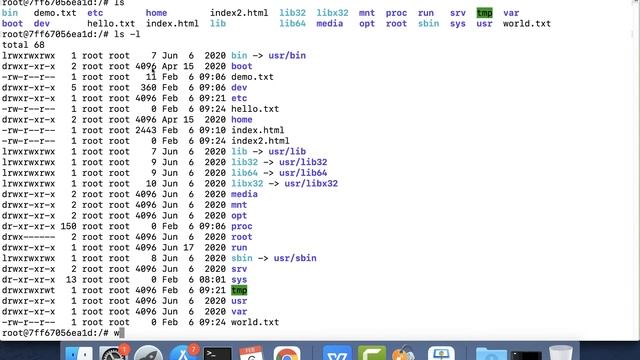Click 'world.txt' in top ls output
This screenshot has height=360, width=640.
[527, 24]
